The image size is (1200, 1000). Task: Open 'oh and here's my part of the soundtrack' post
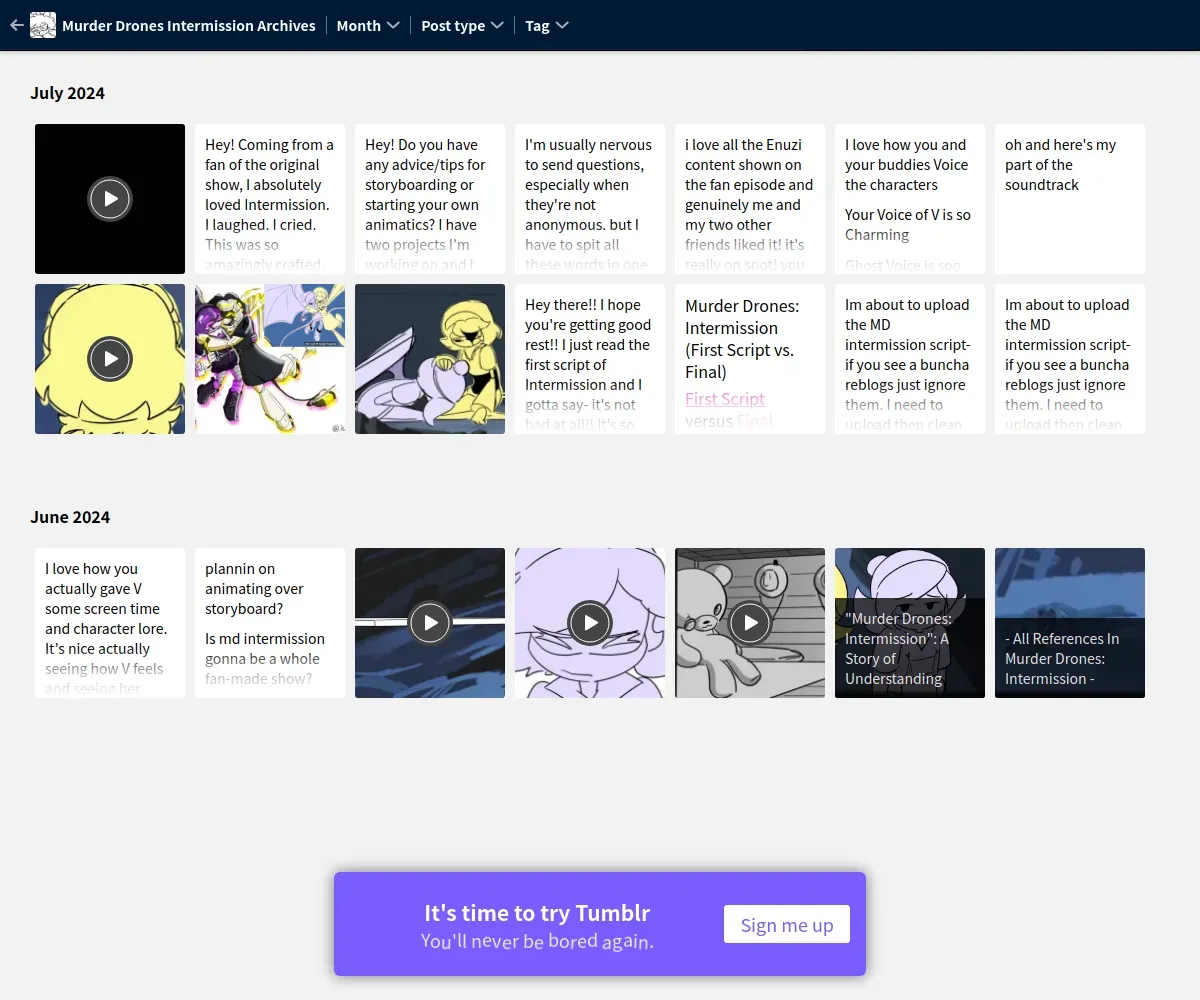pos(1070,199)
